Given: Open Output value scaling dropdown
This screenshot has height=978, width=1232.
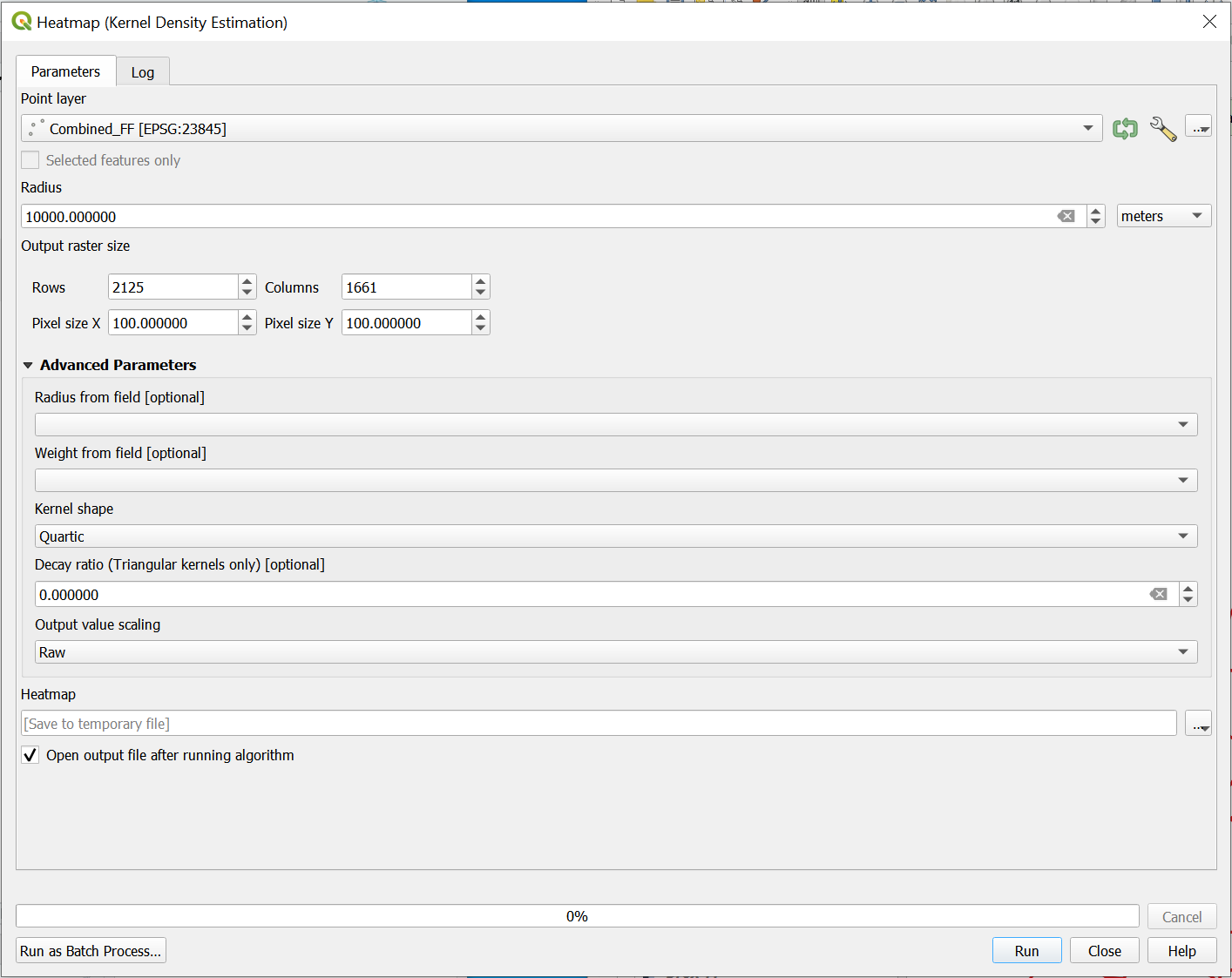Looking at the screenshot, I should click(x=615, y=652).
